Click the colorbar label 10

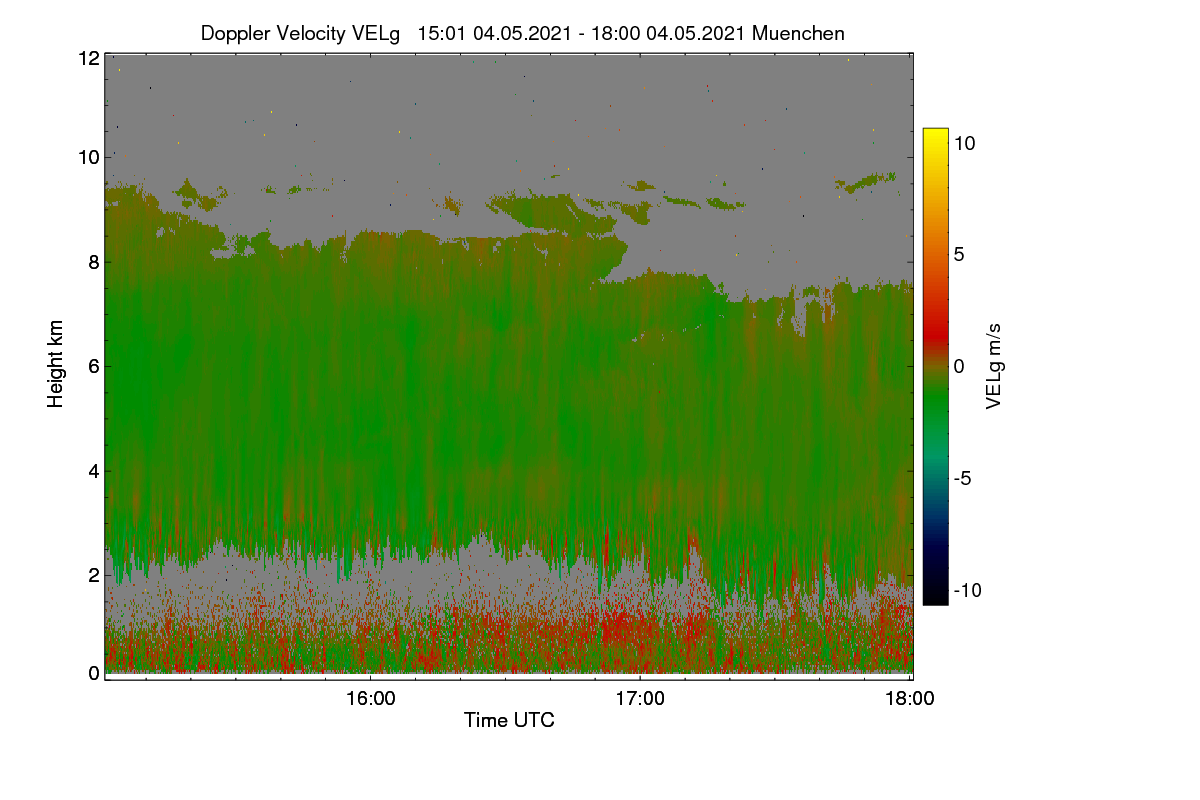pyautogui.click(x=964, y=143)
